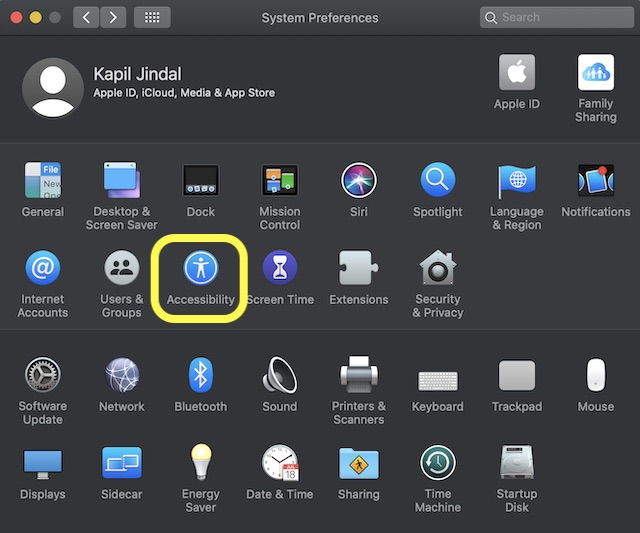The image size is (640, 533).
Task: Click the Show All grid button
Action: coord(152,17)
